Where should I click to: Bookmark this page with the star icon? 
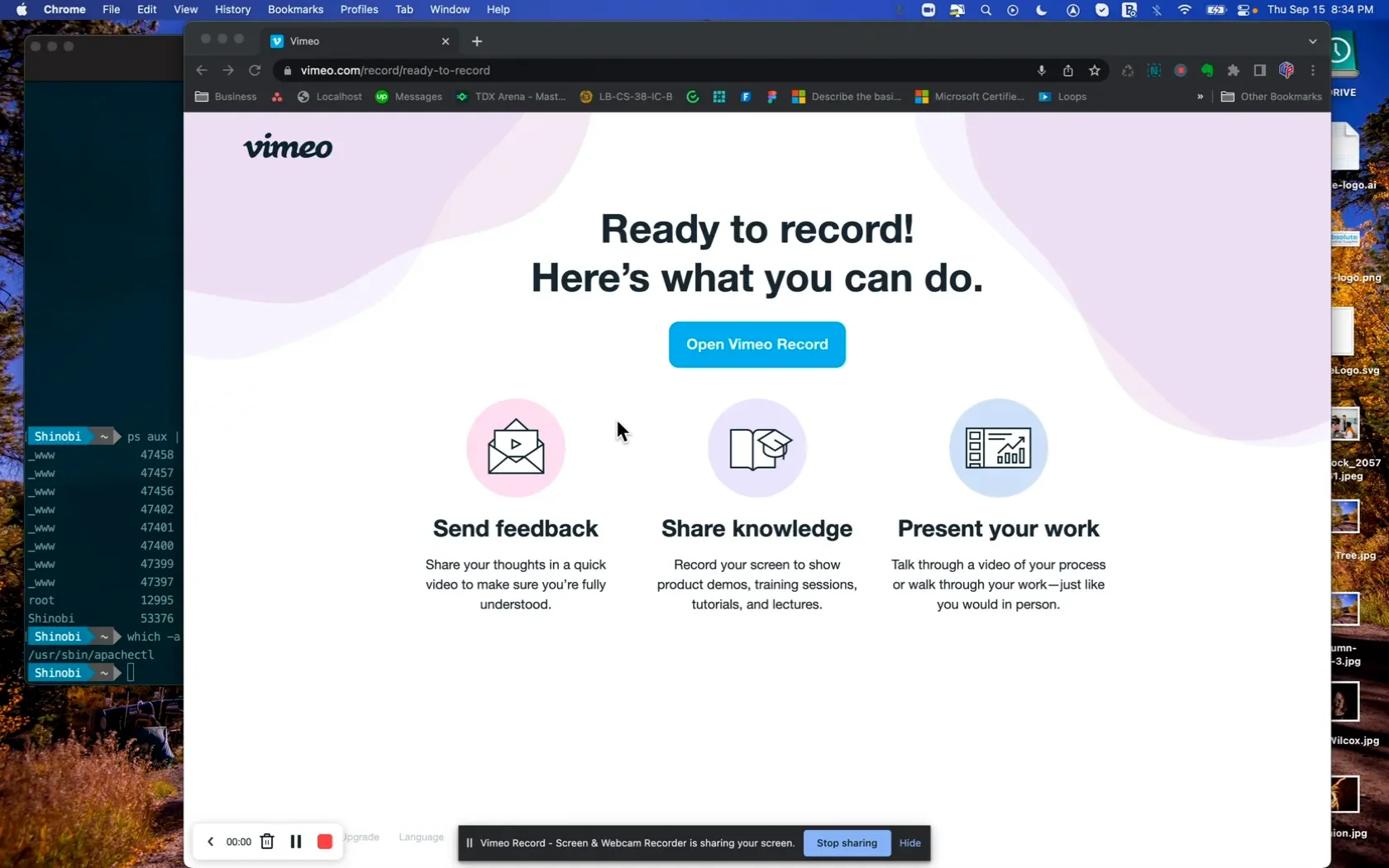[x=1095, y=70]
